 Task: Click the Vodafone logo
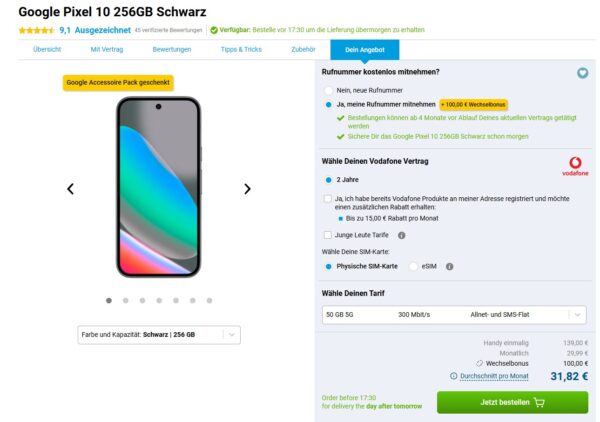575,166
